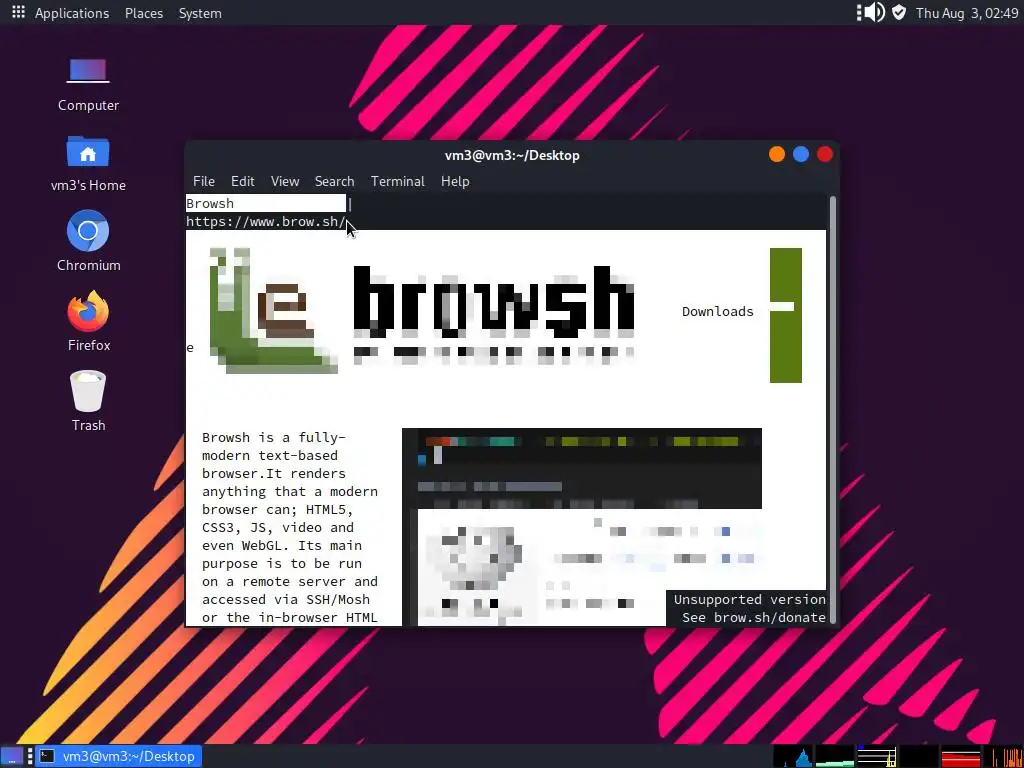This screenshot has width=1024, height=768.
Task: Click the date and time clock
Action: [967, 13]
